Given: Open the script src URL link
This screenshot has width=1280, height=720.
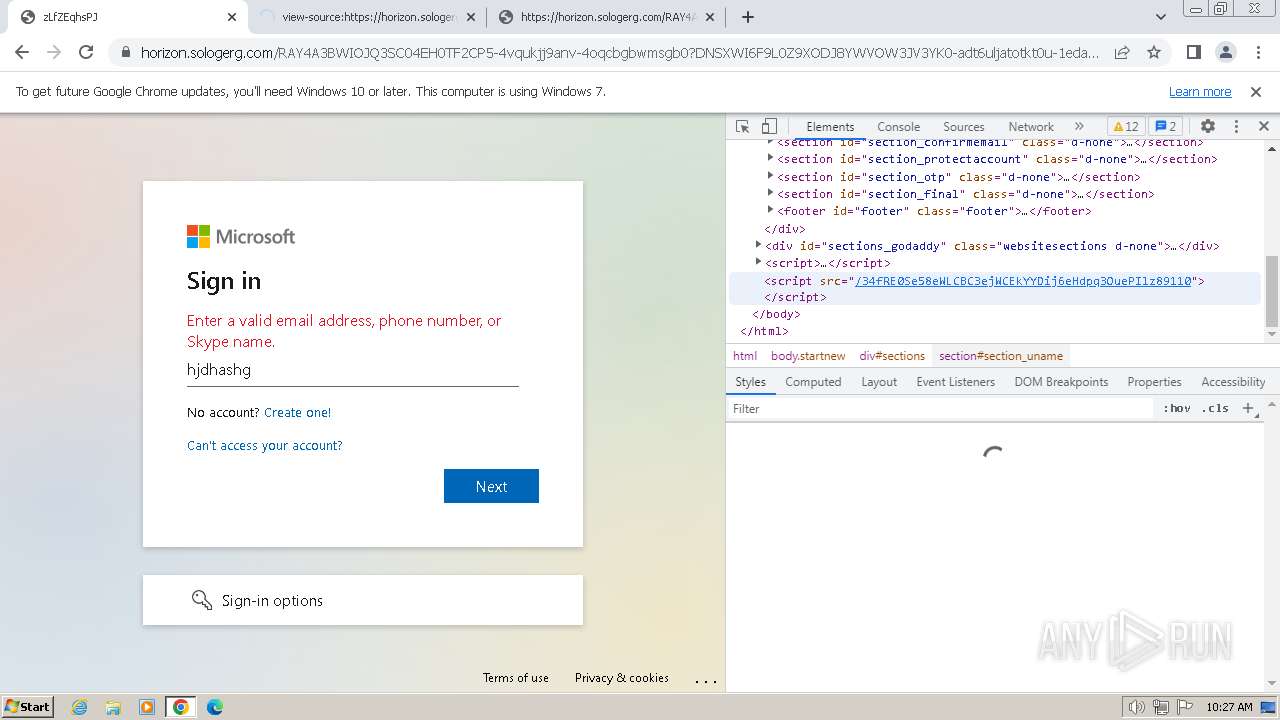Looking at the screenshot, I should (1024, 281).
